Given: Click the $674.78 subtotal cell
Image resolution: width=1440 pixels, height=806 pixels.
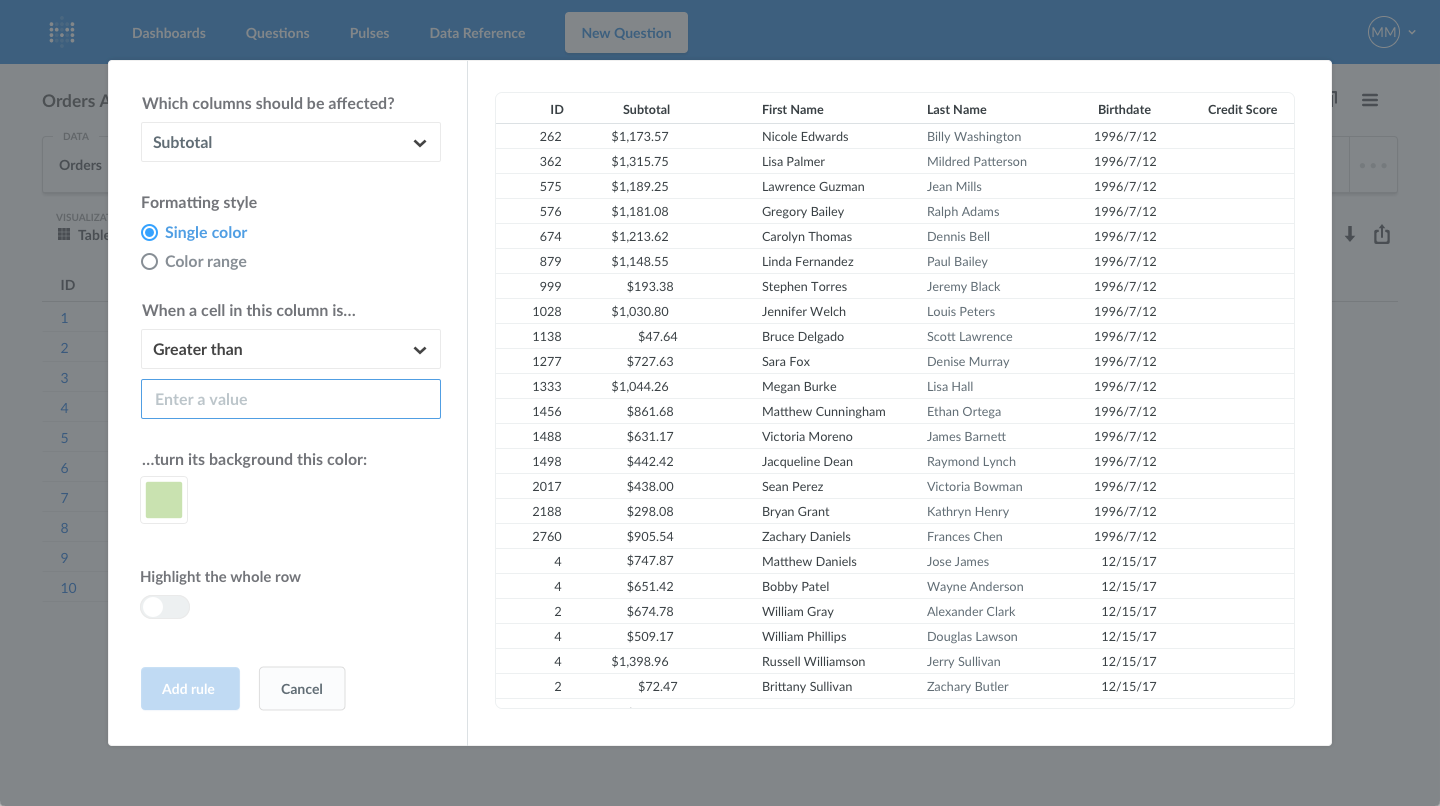Looking at the screenshot, I should (x=650, y=611).
